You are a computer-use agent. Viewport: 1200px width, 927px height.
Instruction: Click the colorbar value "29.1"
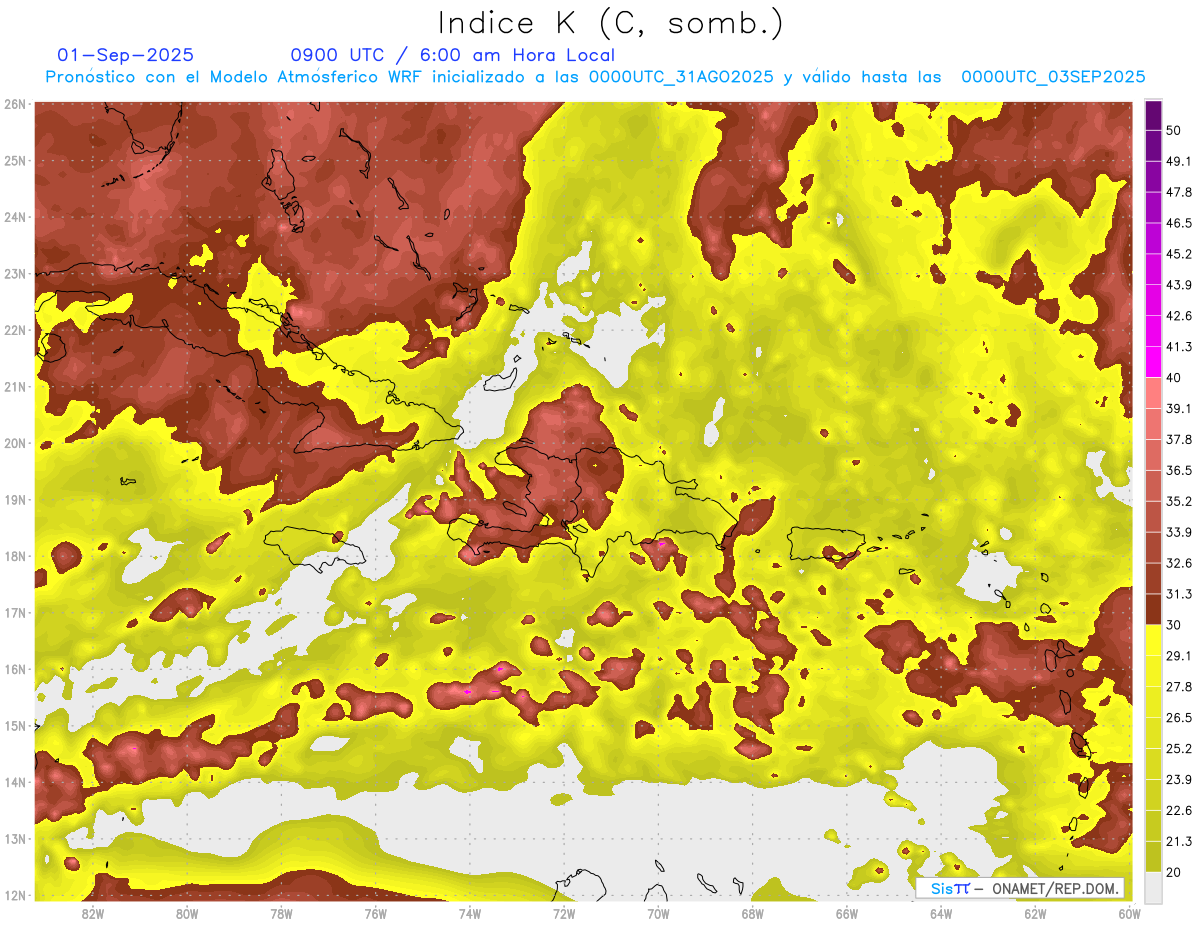pos(1178,656)
